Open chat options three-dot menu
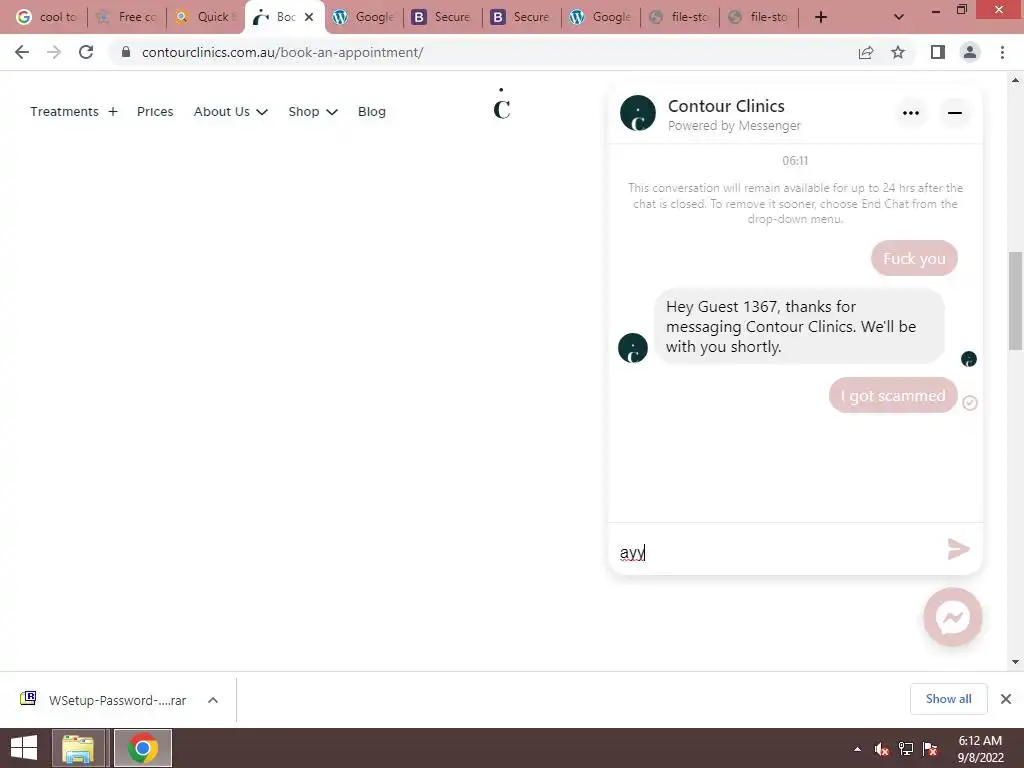This screenshot has height=768, width=1024. pos(910,113)
